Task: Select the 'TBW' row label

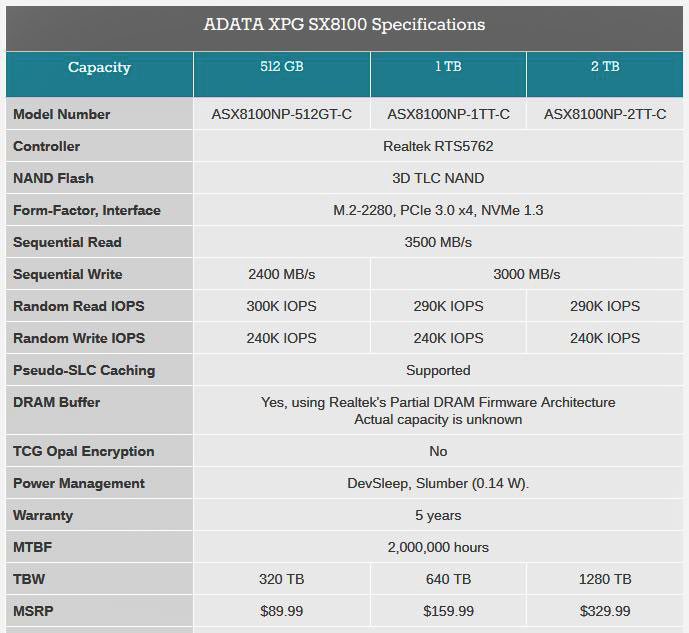Action: click(x=29, y=579)
